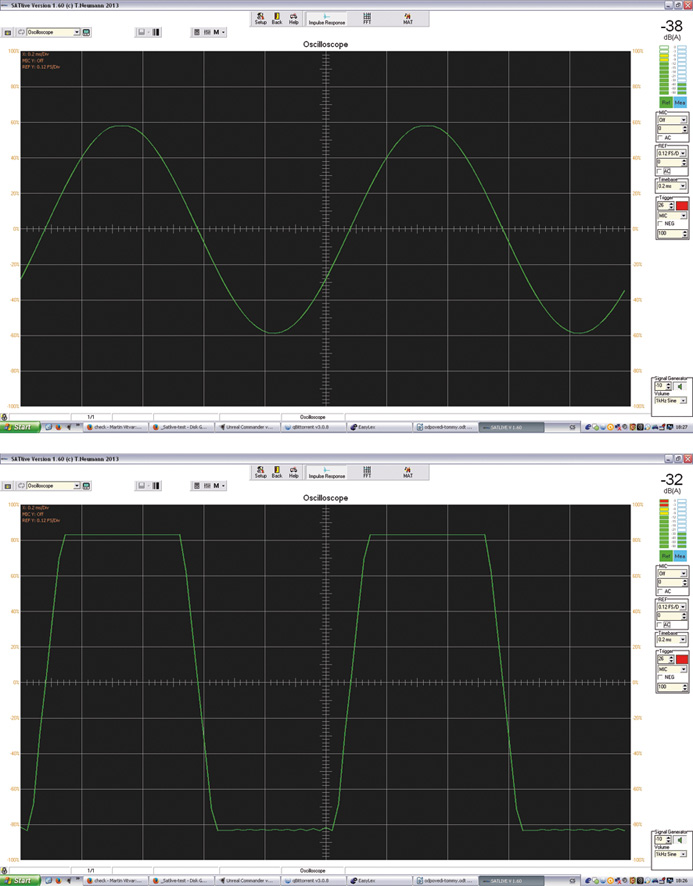This screenshot has width=693, height=886.
Task: Click '_Satlive-test' Firefox button in 18:27 taskbar
Action: pos(183,427)
